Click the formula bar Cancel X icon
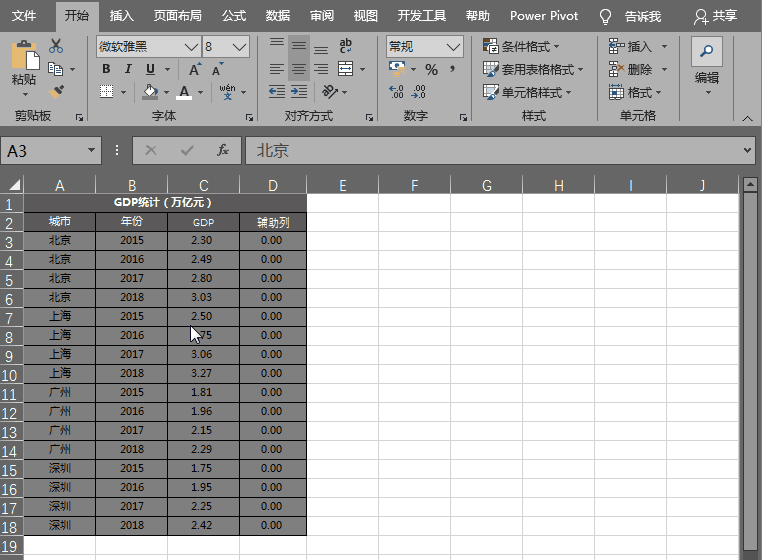The image size is (762, 560). 151,150
